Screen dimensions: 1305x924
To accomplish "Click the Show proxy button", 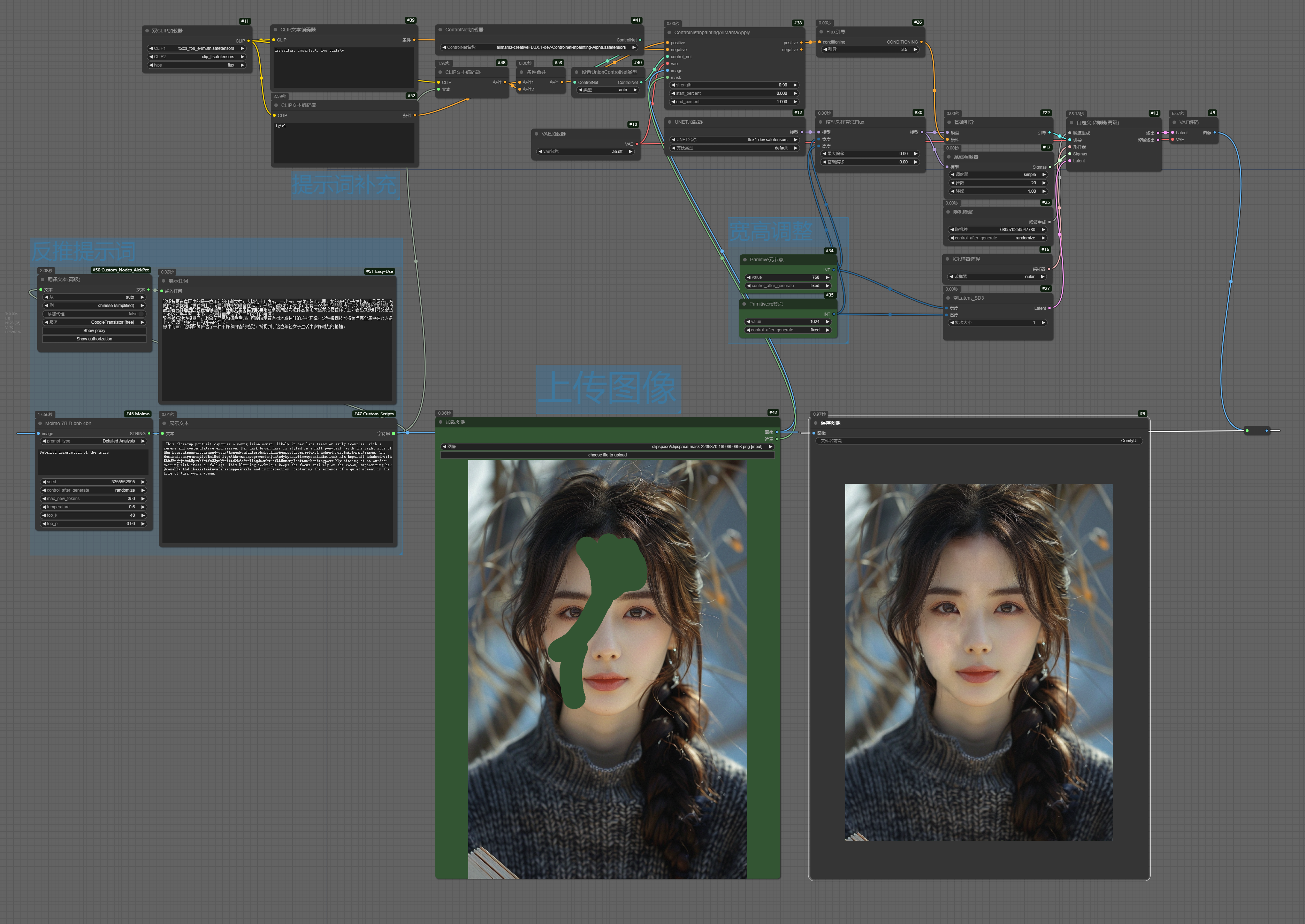I will tap(94, 331).
